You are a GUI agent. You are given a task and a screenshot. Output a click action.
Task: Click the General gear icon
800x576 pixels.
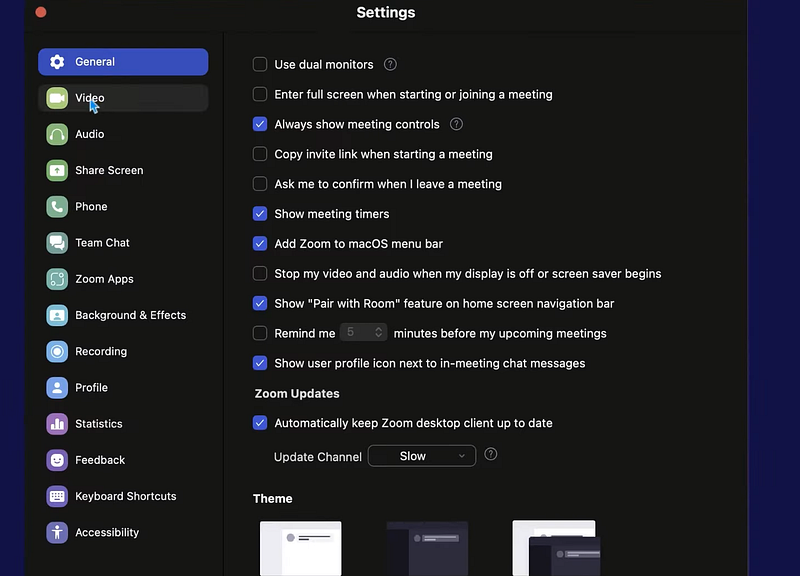click(x=57, y=62)
